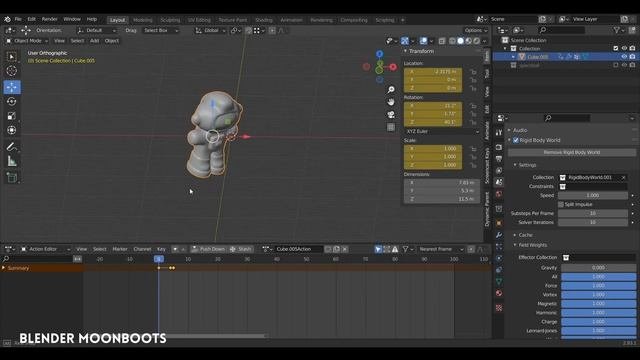Select the Scale tool in toolbar

pyautogui.click(x=12, y=116)
